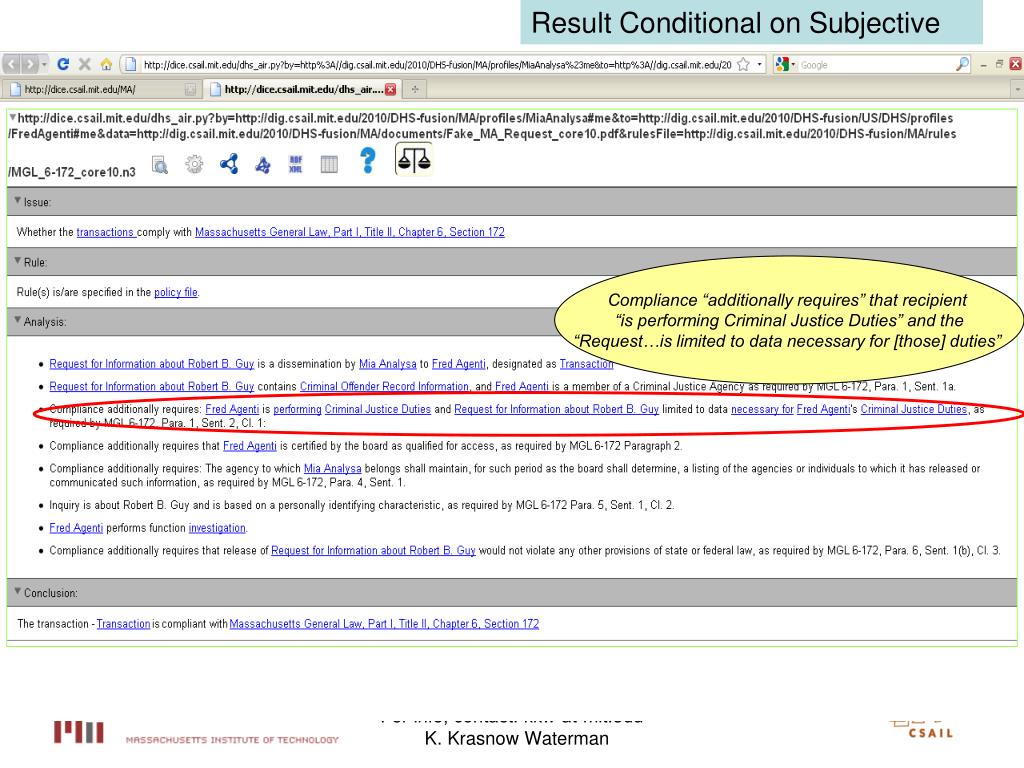Go to the browser Home page icon
This screenshot has width=1024, height=768.
pos(106,64)
